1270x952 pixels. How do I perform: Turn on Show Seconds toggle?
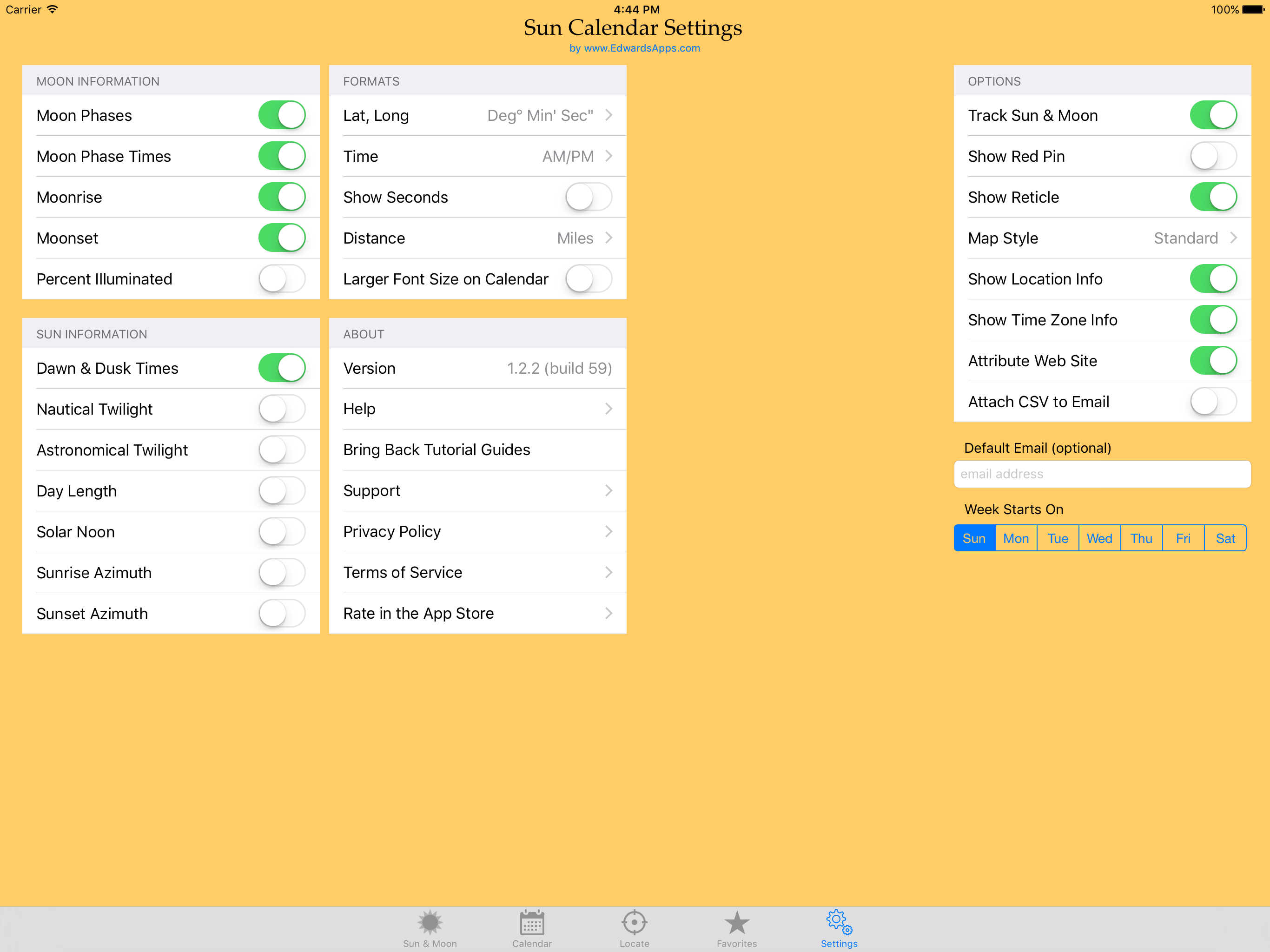tap(588, 197)
